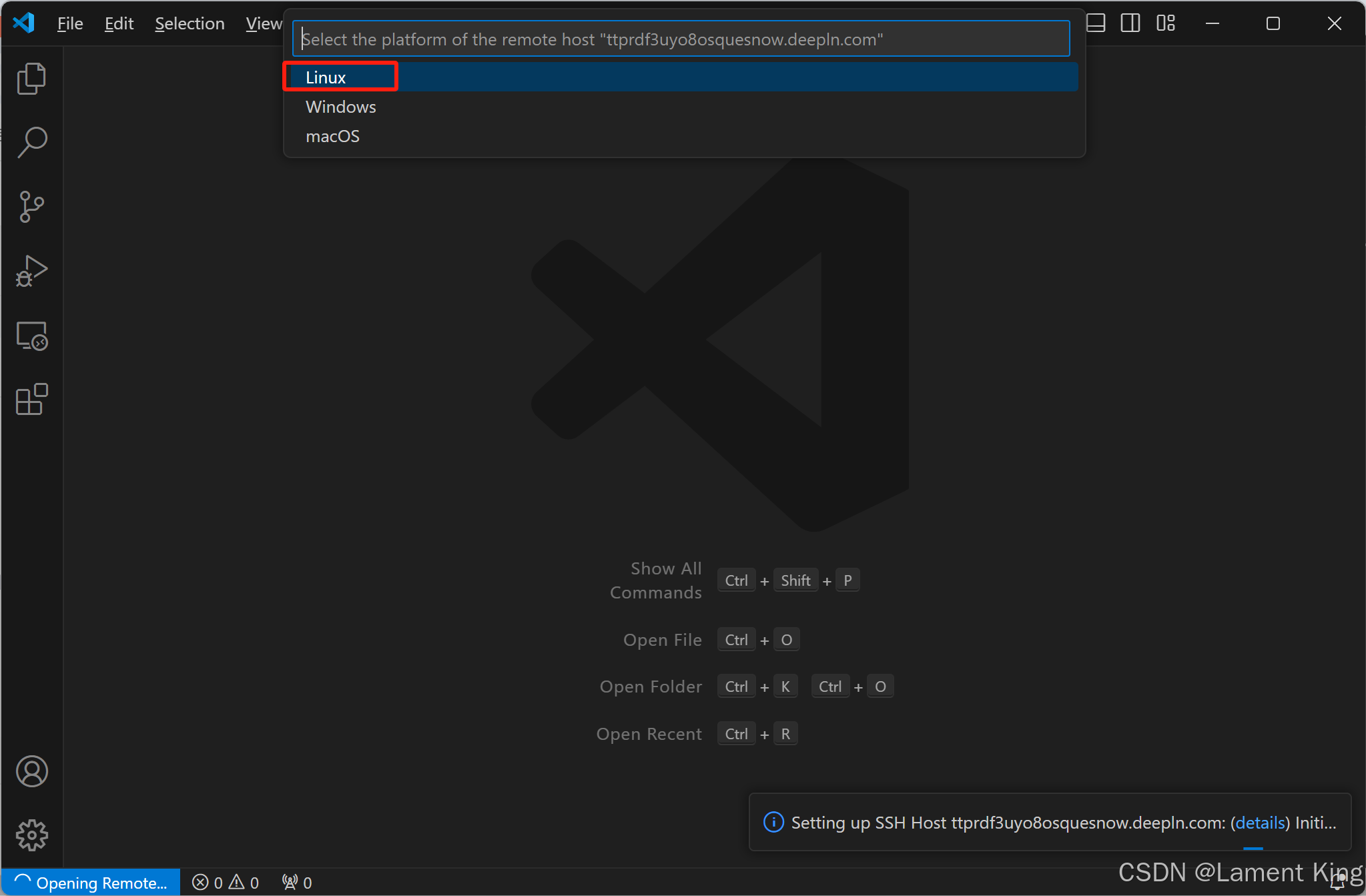Focus the remote host platform input field
The height and width of the screenshot is (896, 1366).
click(x=681, y=39)
